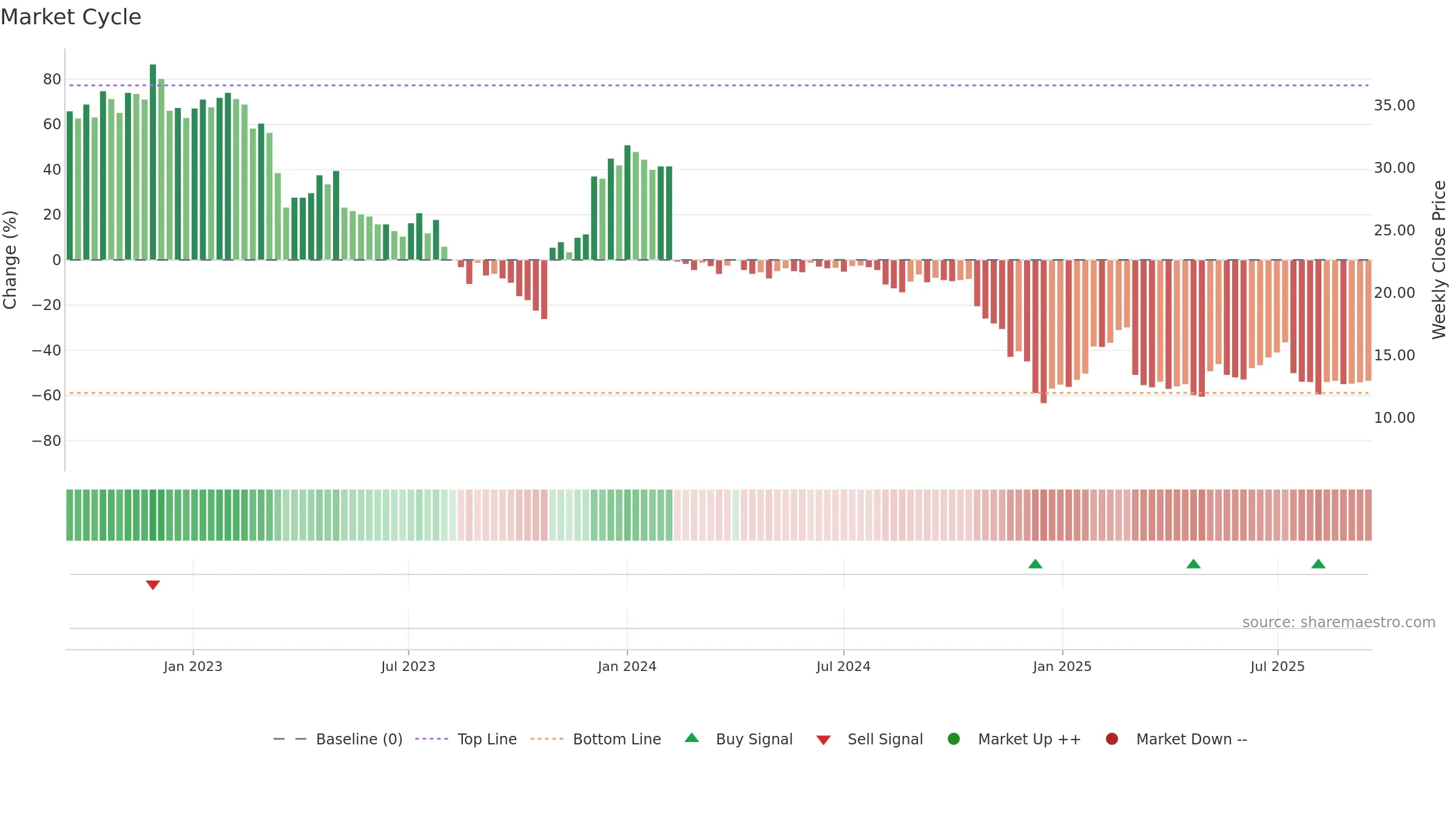The width and height of the screenshot is (1456, 819).
Task: Click the gray dashed Baseline legend sample
Action: (290, 739)
